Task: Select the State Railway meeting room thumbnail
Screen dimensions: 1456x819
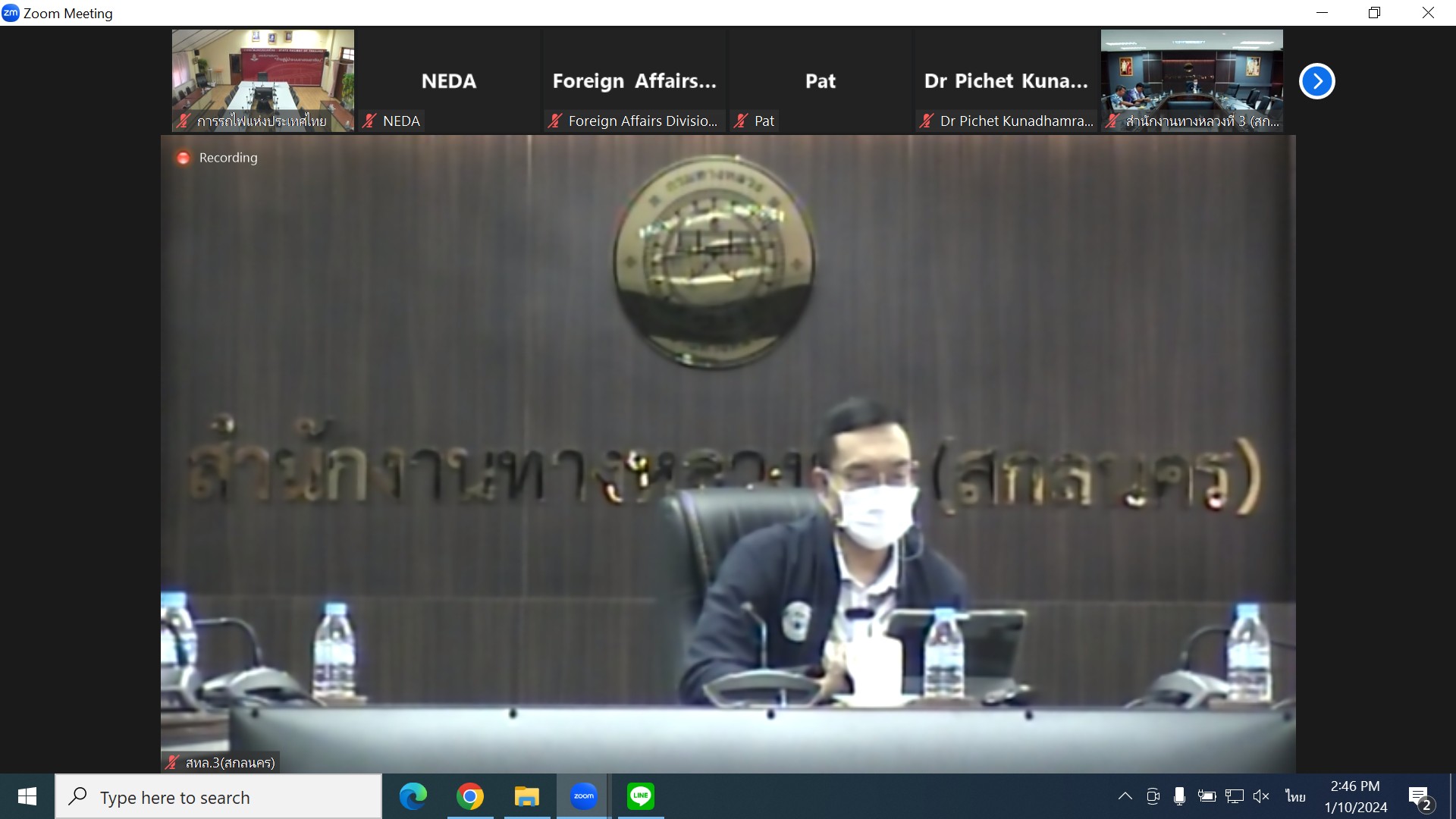Action: [262, 76]
